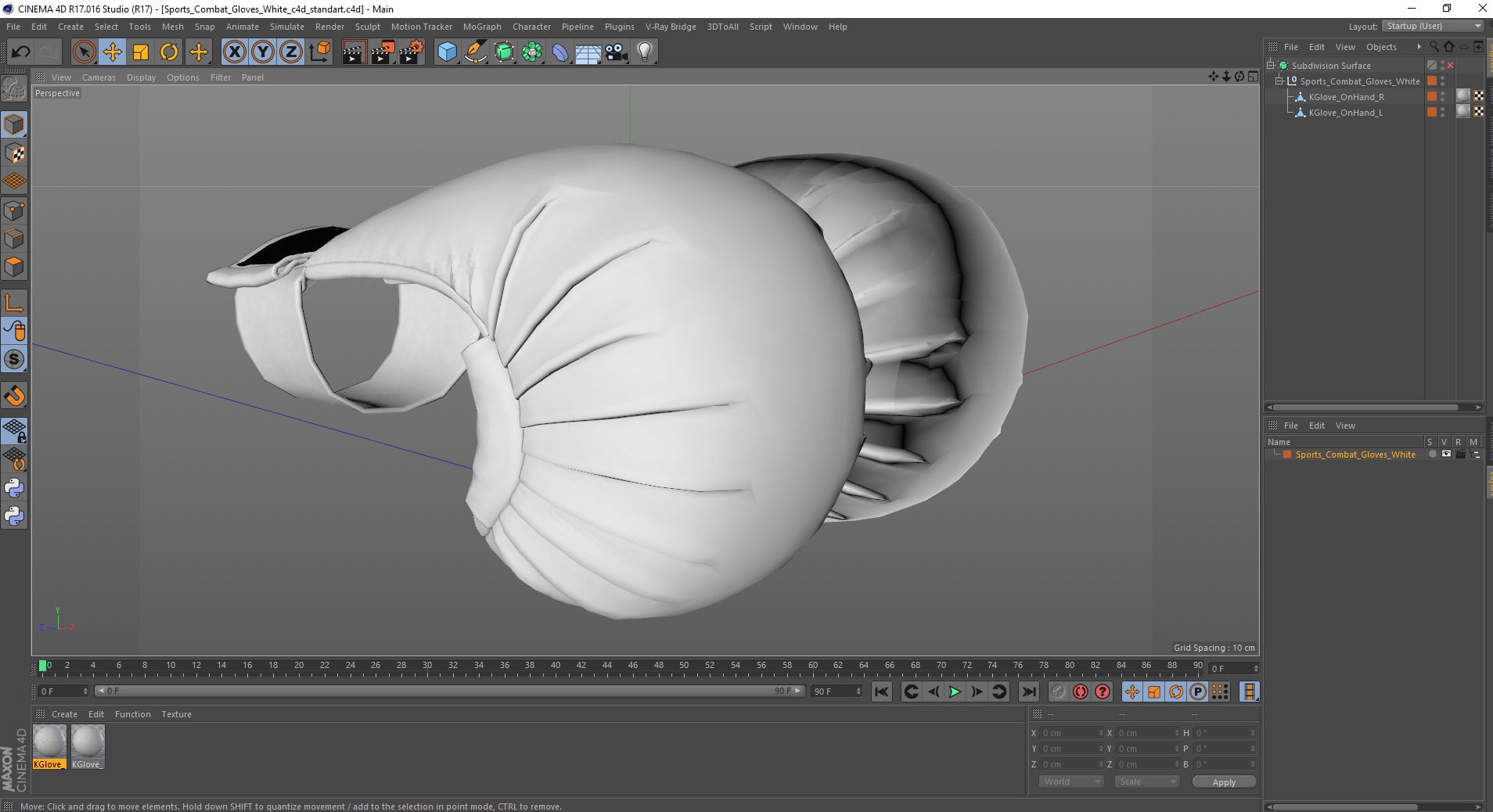The image size is (1493, 812).
Task: Click layer color swatch of Sports_Combat_Gloves_White
Action: [x=1432, y=81]
